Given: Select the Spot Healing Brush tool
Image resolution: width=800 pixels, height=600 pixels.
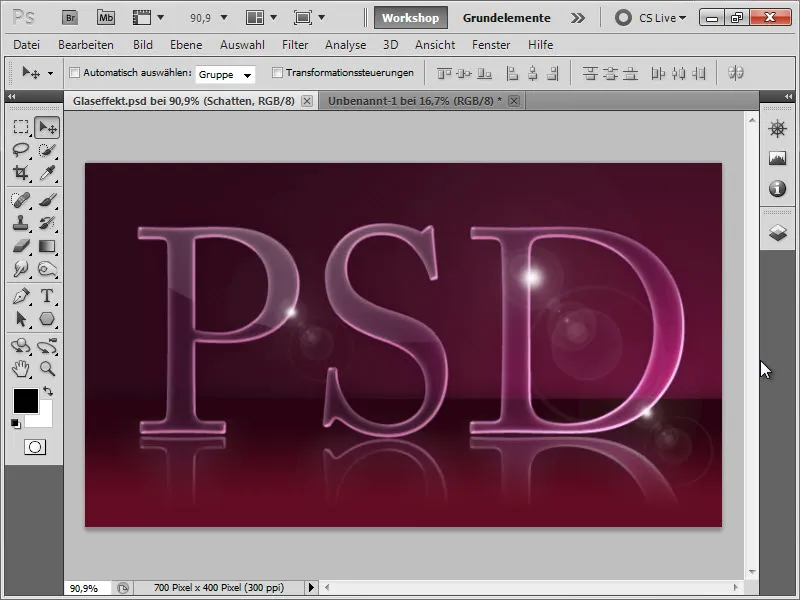Looking at the screenshot, I should pyautogui.click(x=21, y=200).
